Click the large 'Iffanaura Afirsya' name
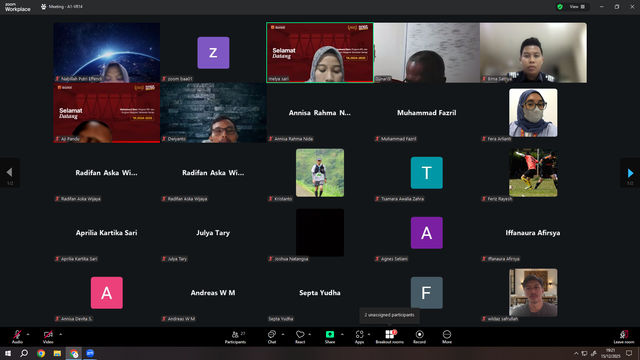This screenshot has height=360, width=640. pyautogui.click(x=533, y=233)
